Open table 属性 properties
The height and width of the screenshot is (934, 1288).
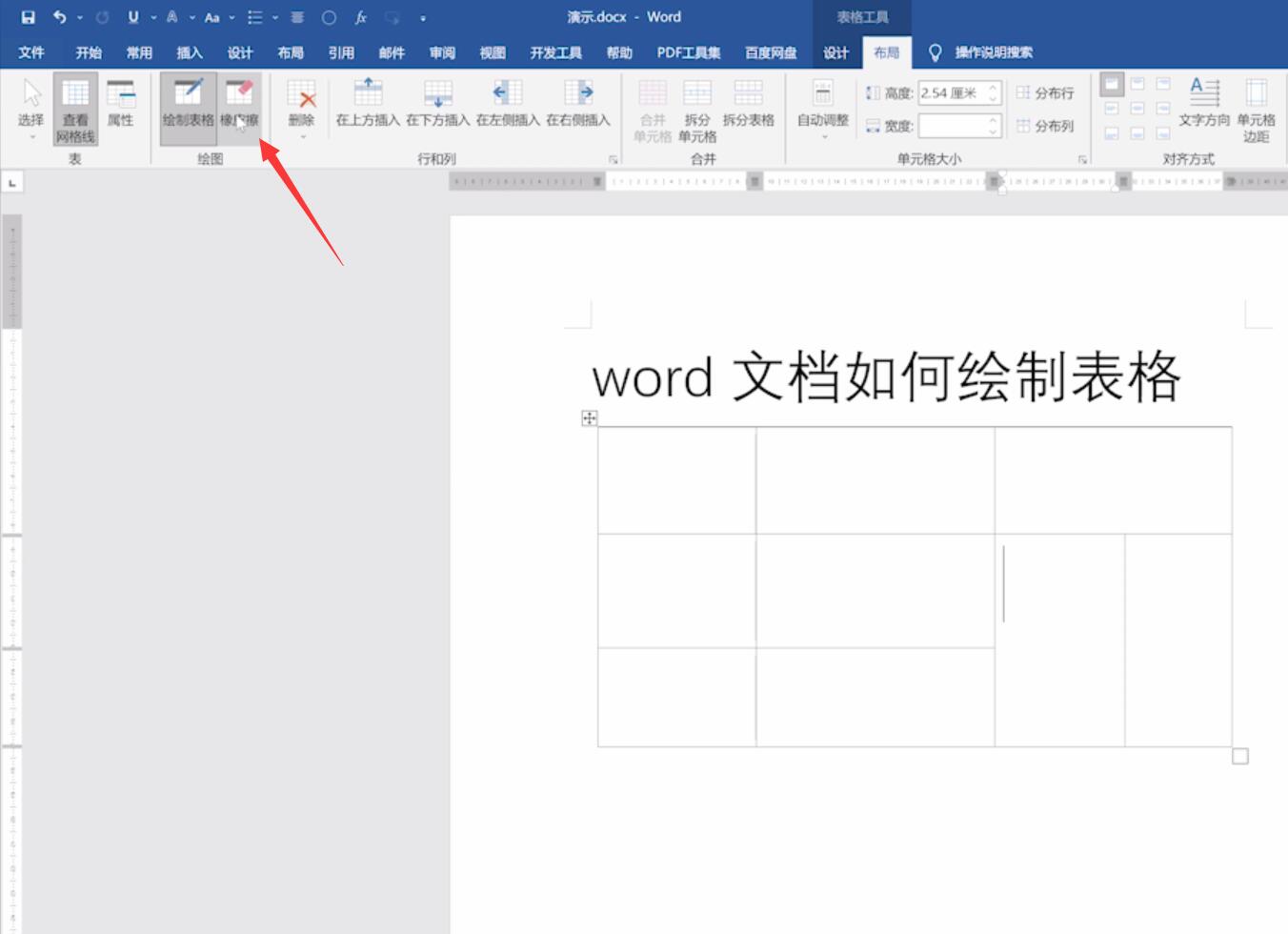(x=120, y=103)
